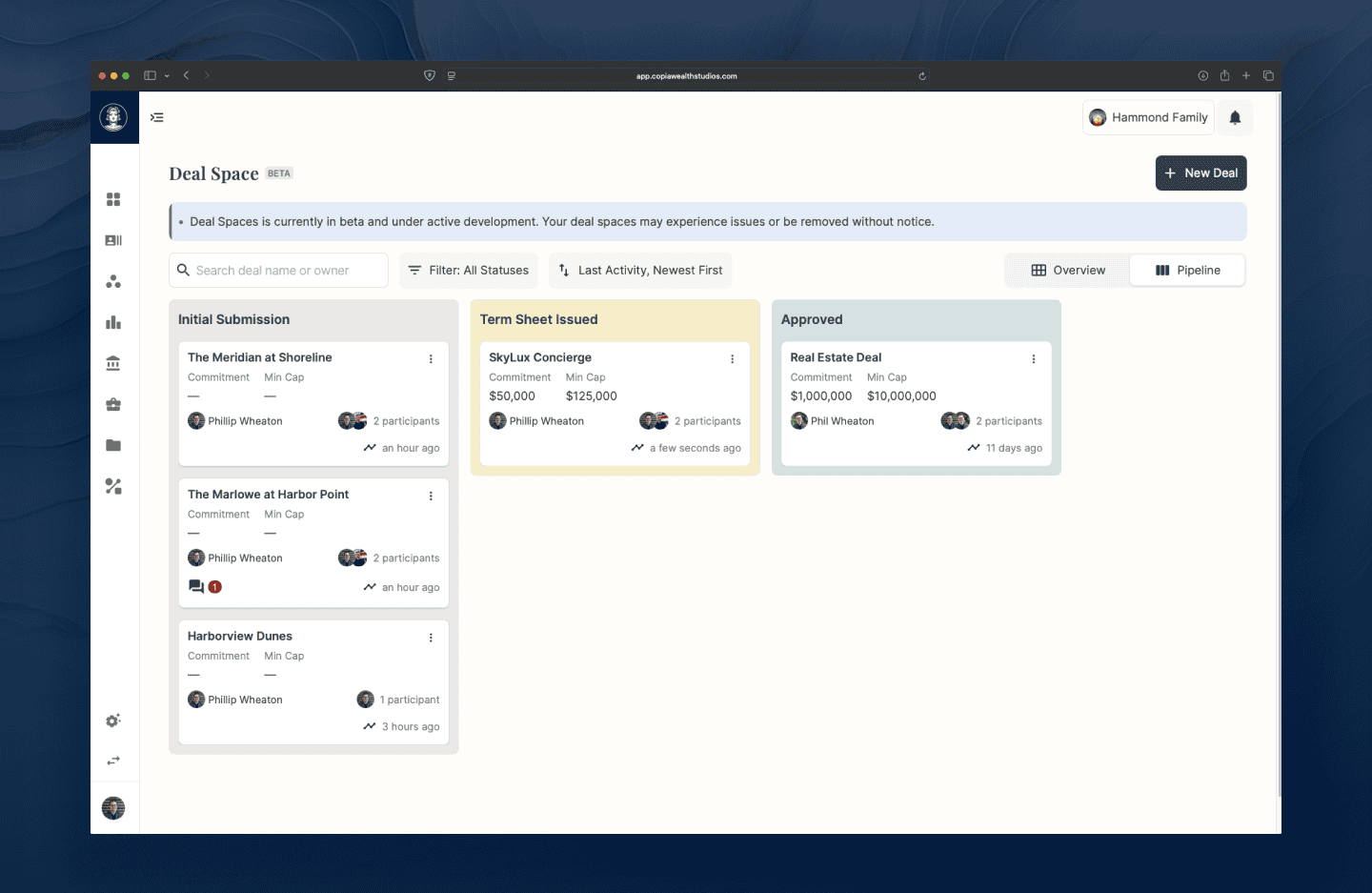Click browser share icon
This screenshot has height=893, width=1372.
coord(1224,75)
